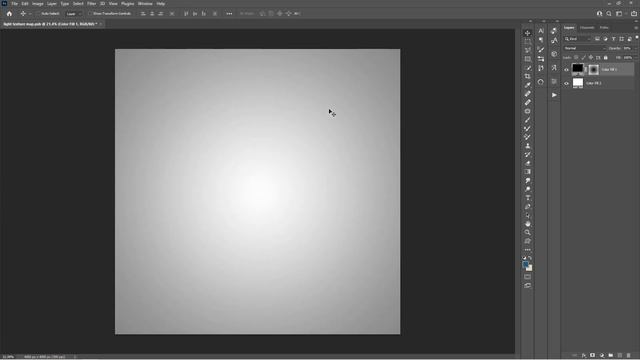Toggle lock transparent pixels
This screenshot has width=640, height=360.
[x=576, y=58]
